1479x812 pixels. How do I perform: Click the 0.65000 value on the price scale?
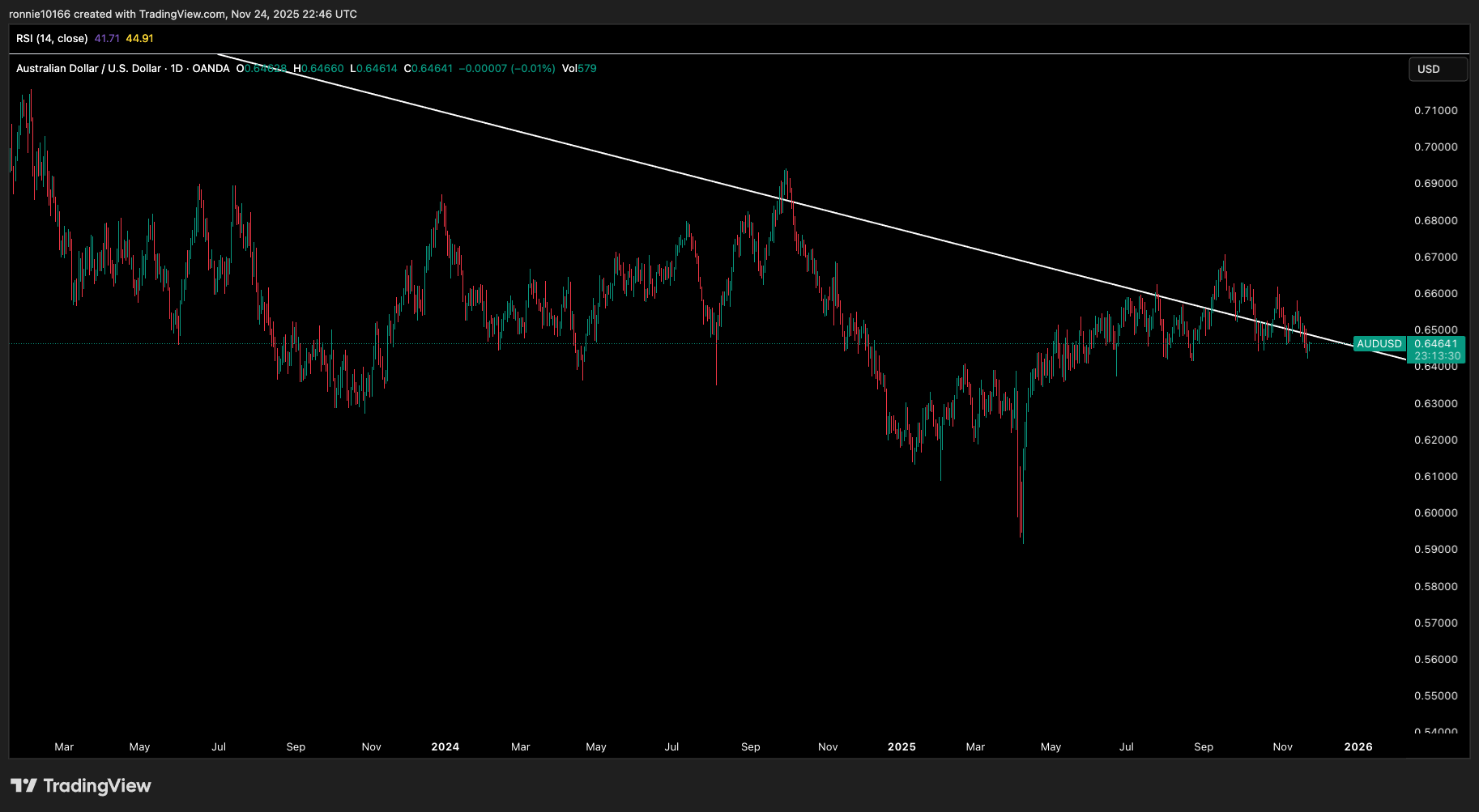coord(1438,330)
